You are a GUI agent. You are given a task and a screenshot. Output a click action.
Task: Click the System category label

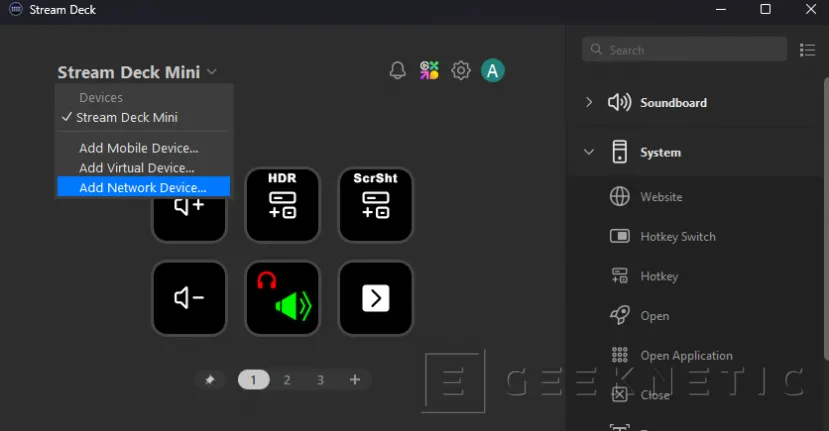660,152
